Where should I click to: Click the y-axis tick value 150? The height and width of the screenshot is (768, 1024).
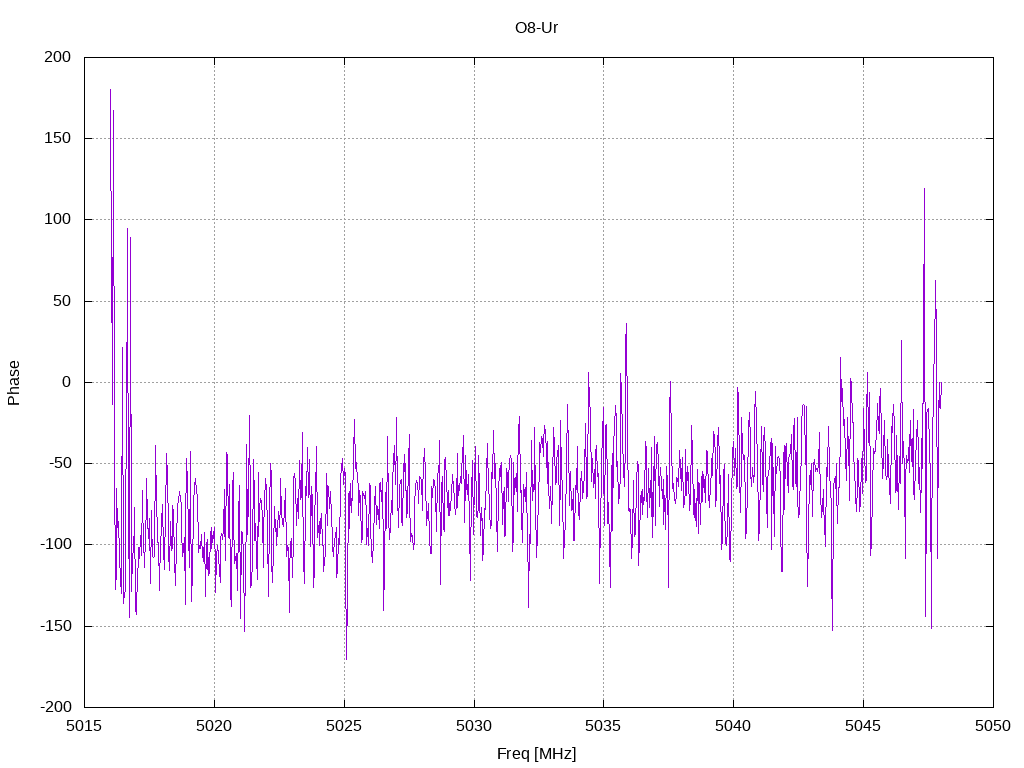pyautogui.click(x=57, y=138)
